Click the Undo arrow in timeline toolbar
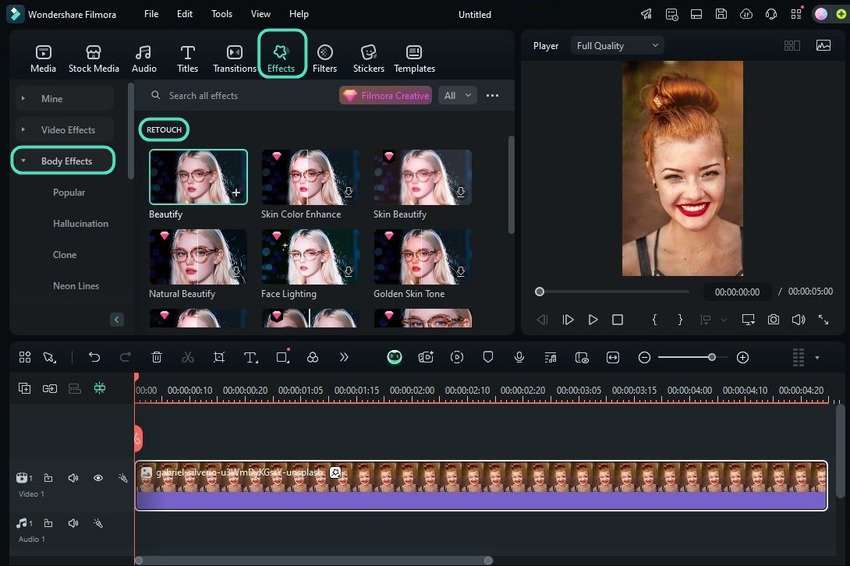This screenshot has height=566, width=850. click(94, 357)
